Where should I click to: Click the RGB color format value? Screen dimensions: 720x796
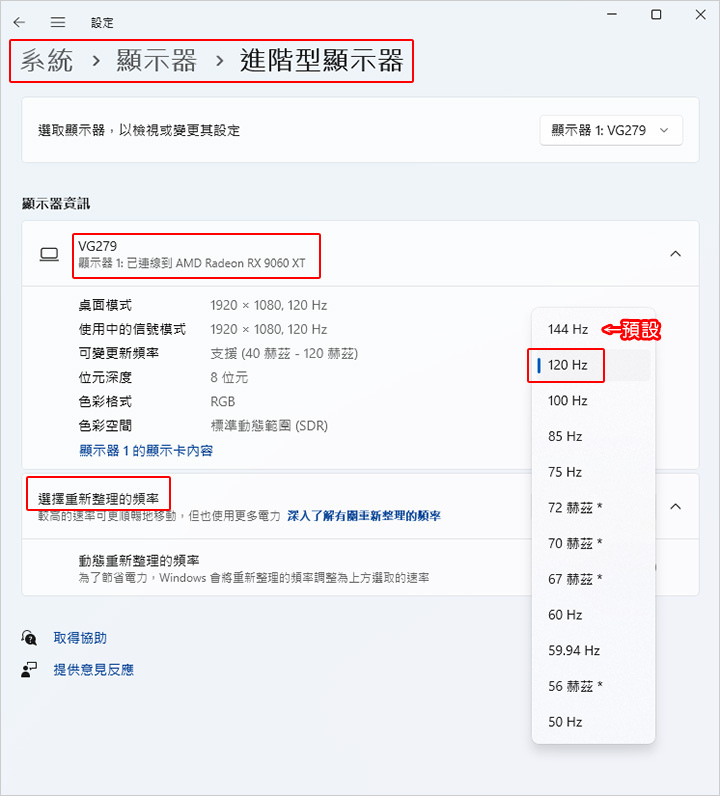223,402
